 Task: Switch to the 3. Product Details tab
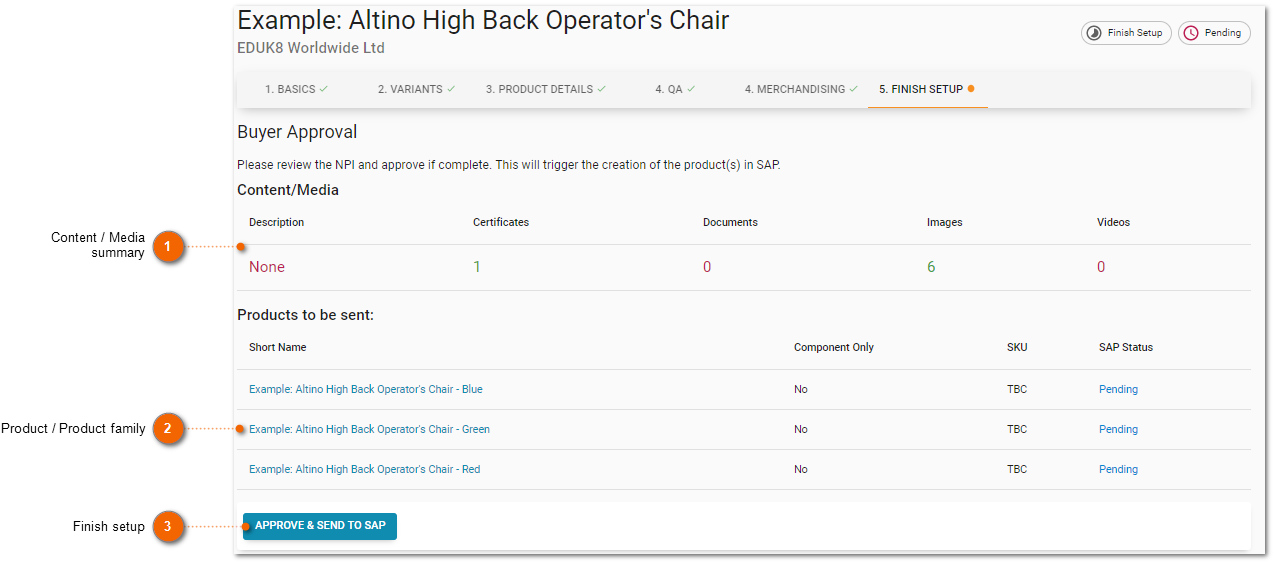click(546, 89)
